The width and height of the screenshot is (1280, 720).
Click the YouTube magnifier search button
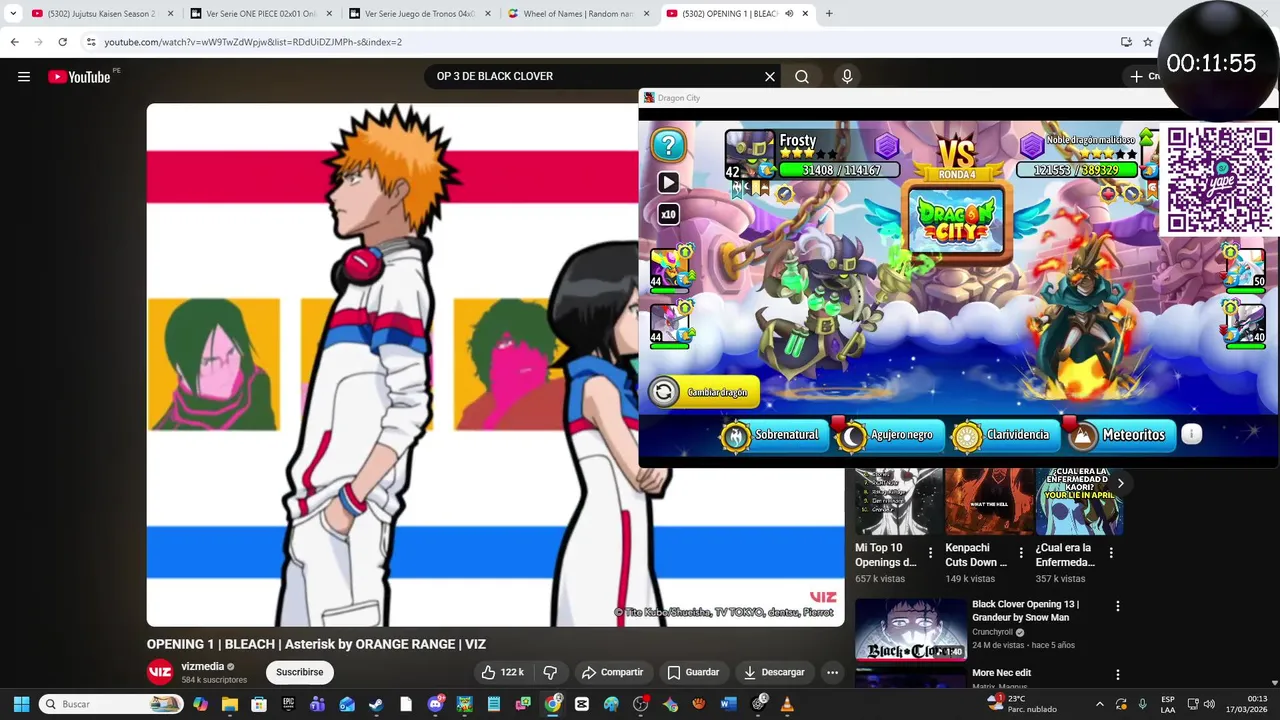pyautogui.click(x=802, y=77)
